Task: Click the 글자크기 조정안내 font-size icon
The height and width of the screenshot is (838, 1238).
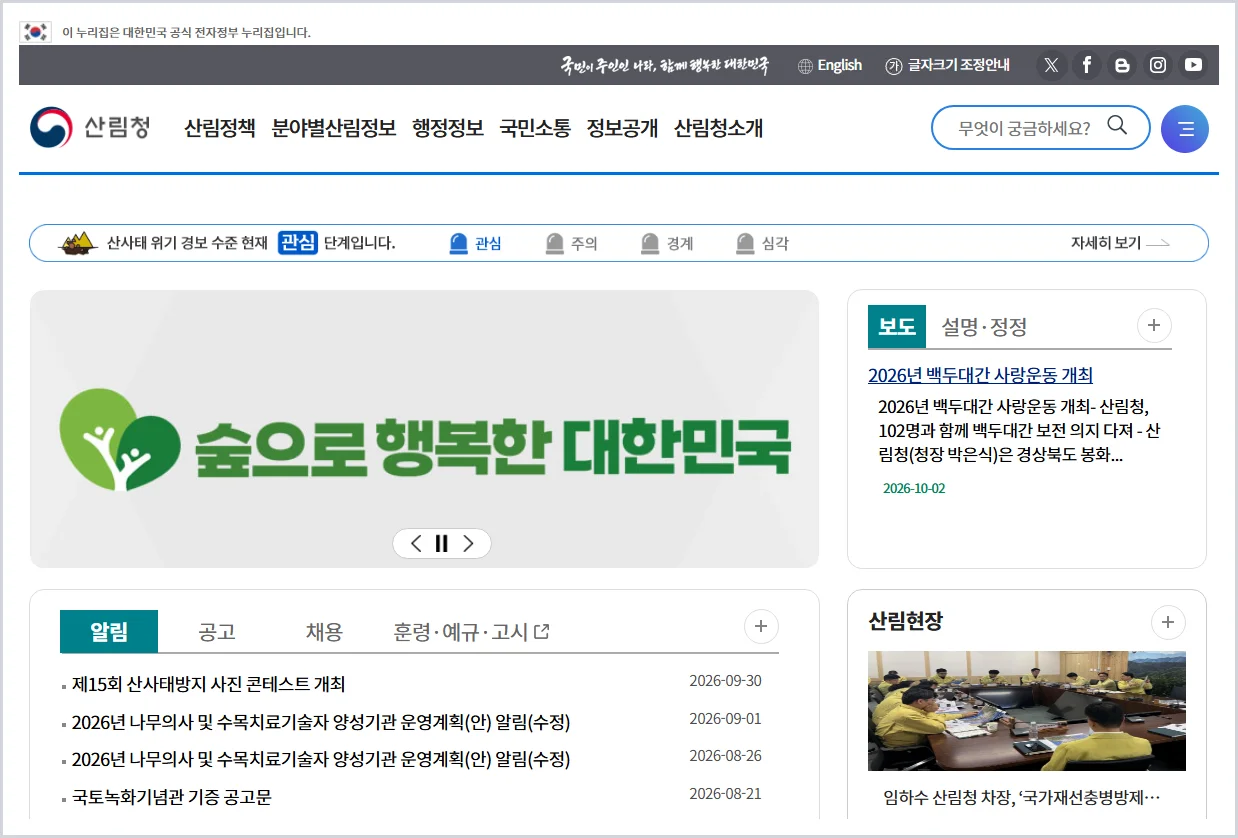Action: pos(894,66)
